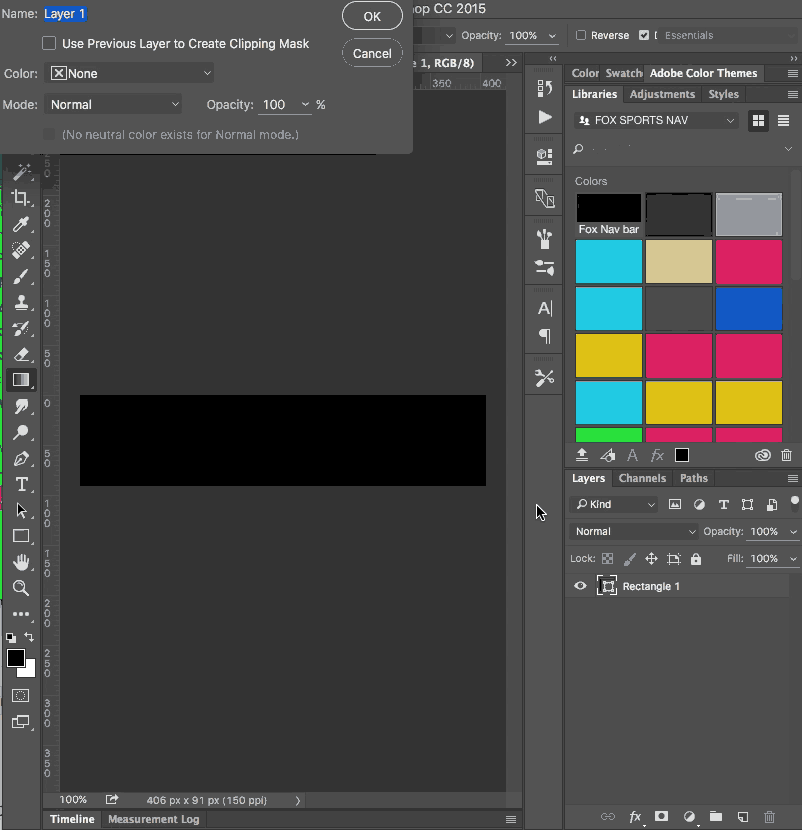Enable Use Previous Layer to Create Clipping Mask
Image resolution: width=802 pixels, height=830 pixels.
(x=46, y=43)
